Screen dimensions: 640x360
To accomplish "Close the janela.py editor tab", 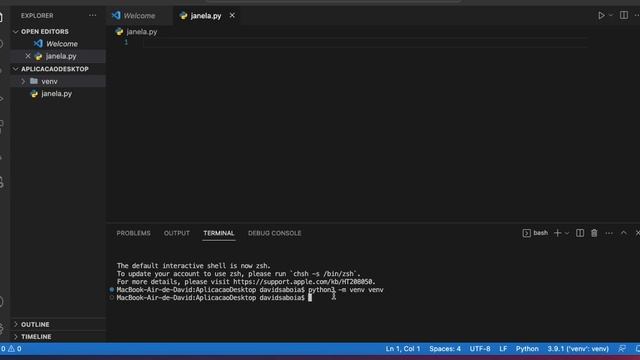I will [232, 16].
